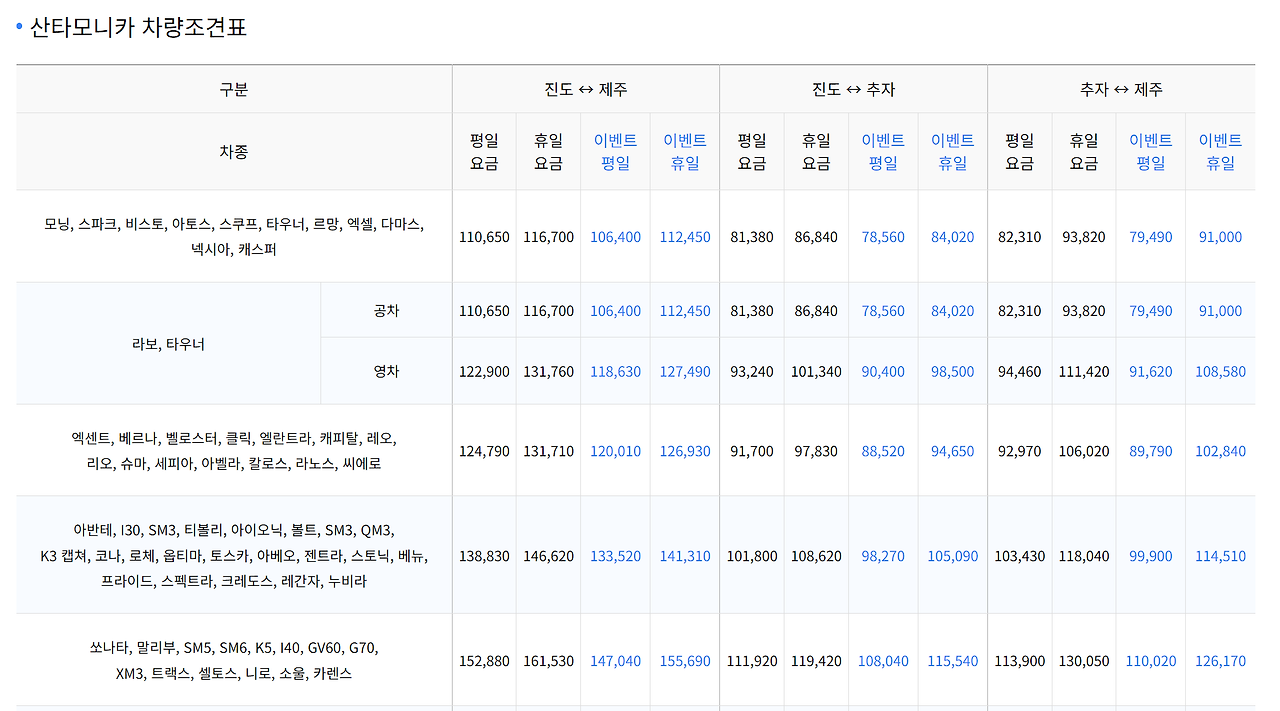Select 평일 요금 header under 진도 ↔ 제주
Viewport: 1280px width, 711px height.
tap(484, 152)
